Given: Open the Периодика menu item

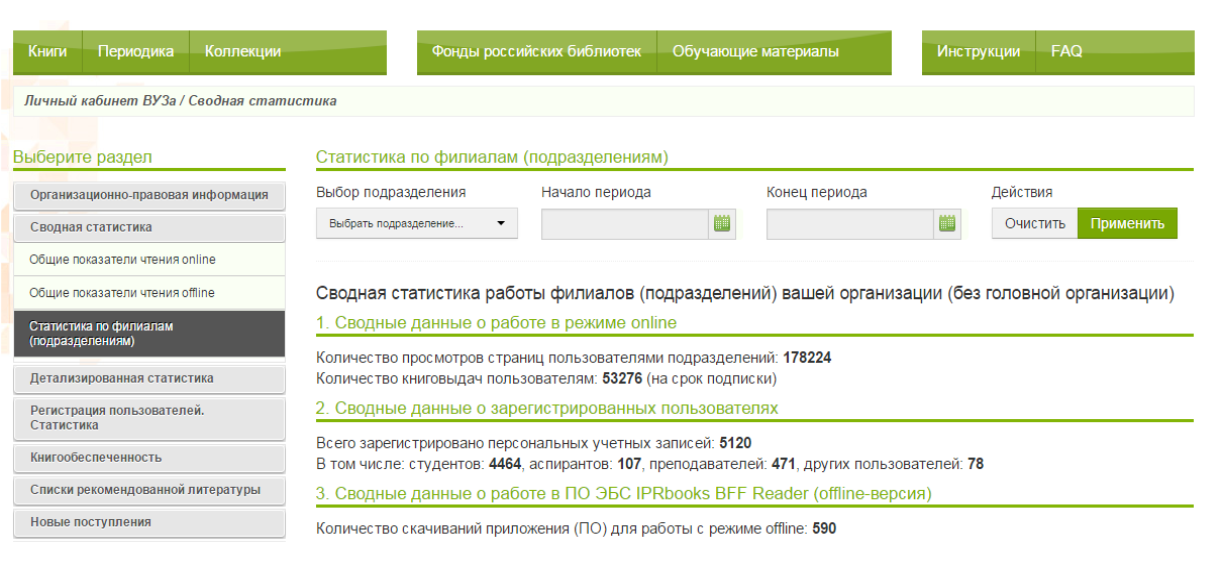Looking at the screenshot, I should tap(135, 52).
